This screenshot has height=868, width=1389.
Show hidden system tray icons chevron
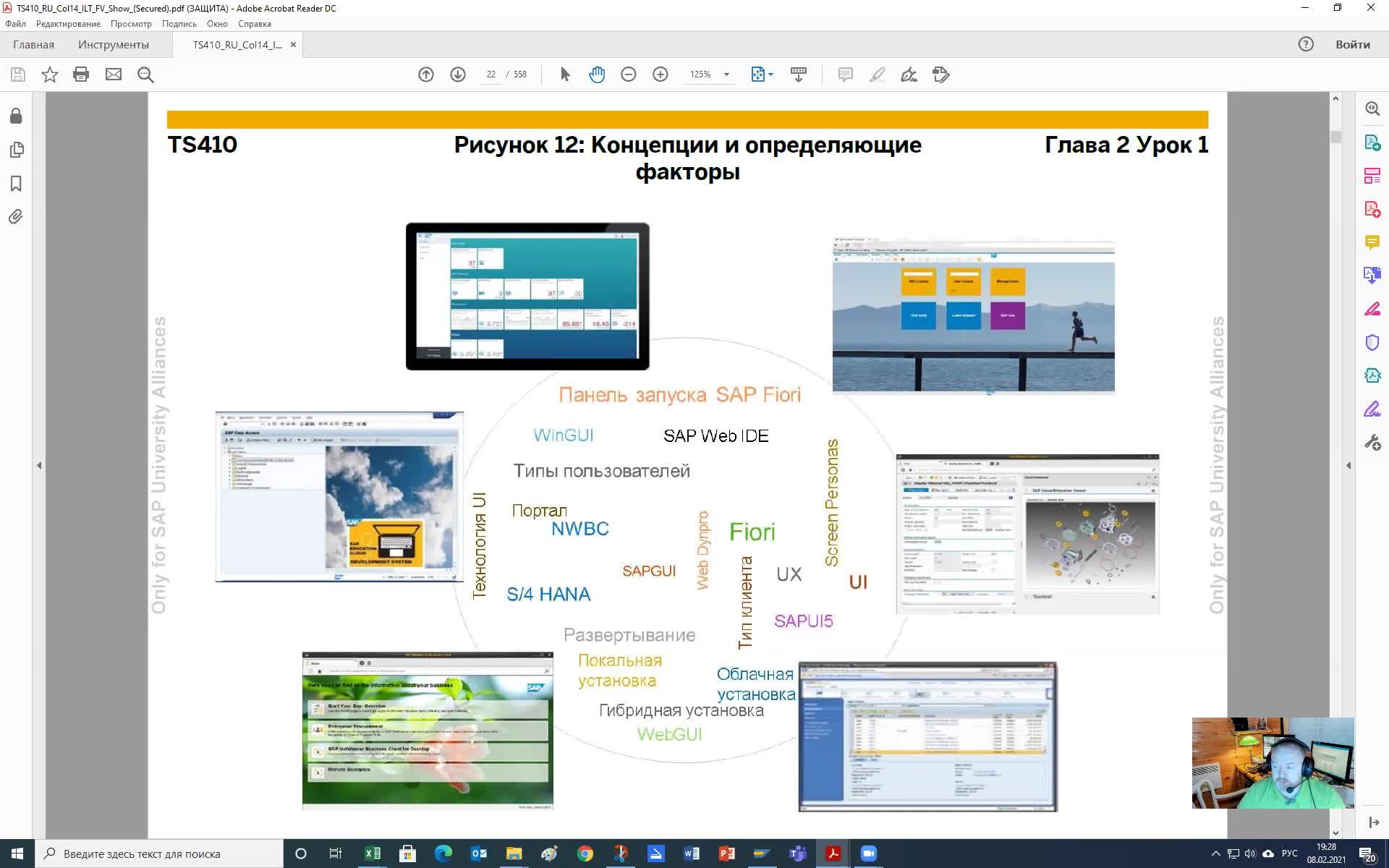(x=1215, y=854)
